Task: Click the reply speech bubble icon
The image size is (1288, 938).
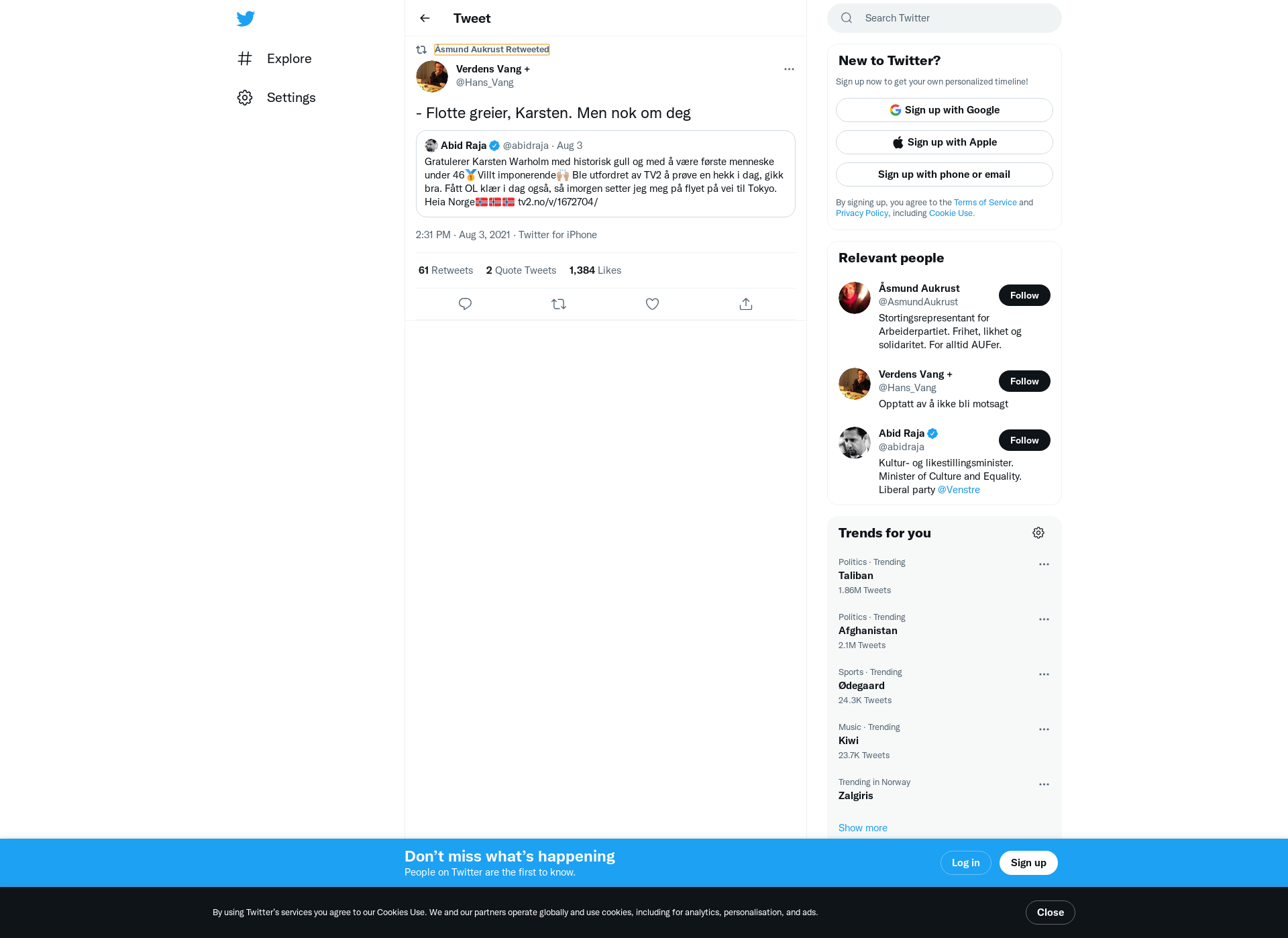Action: coord(465,304)
